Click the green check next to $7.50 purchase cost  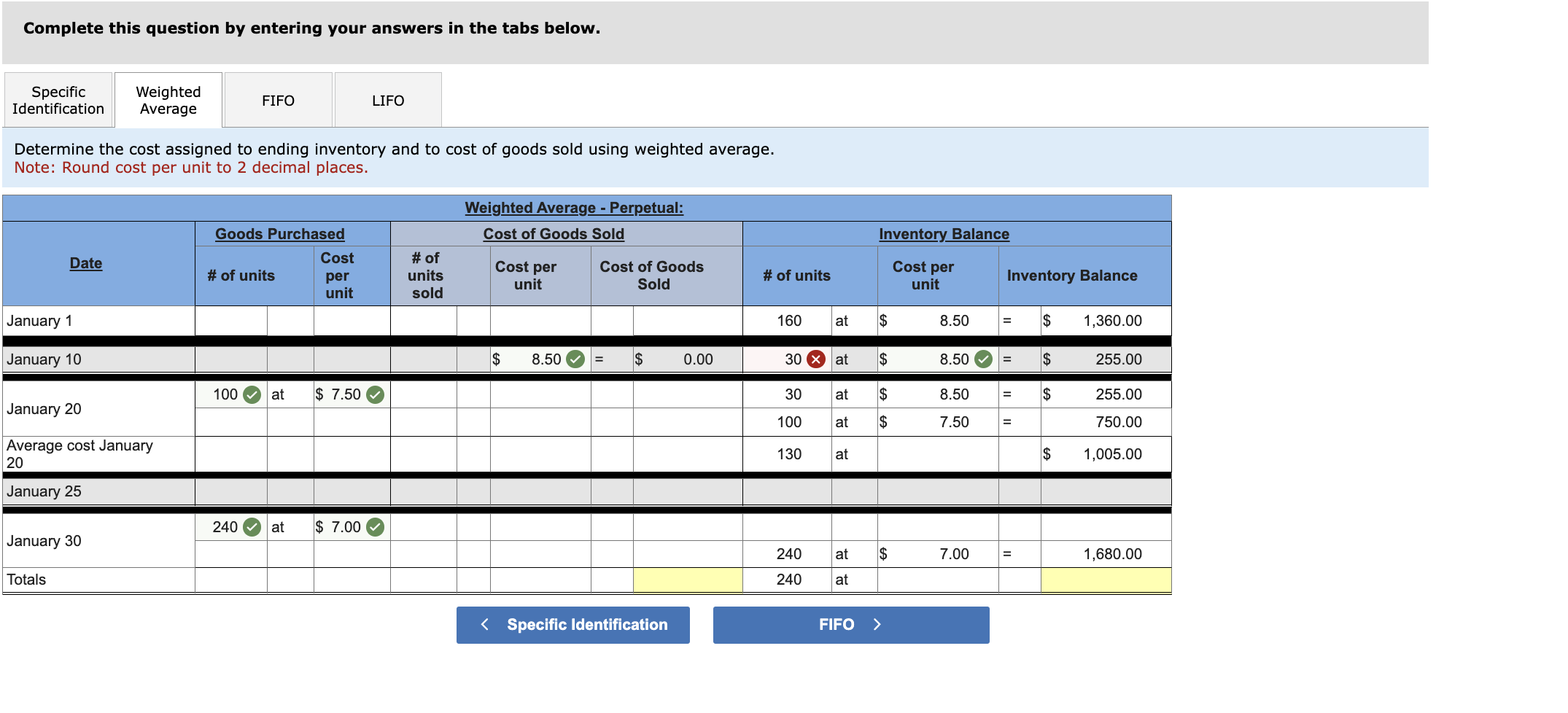point(376,395)
